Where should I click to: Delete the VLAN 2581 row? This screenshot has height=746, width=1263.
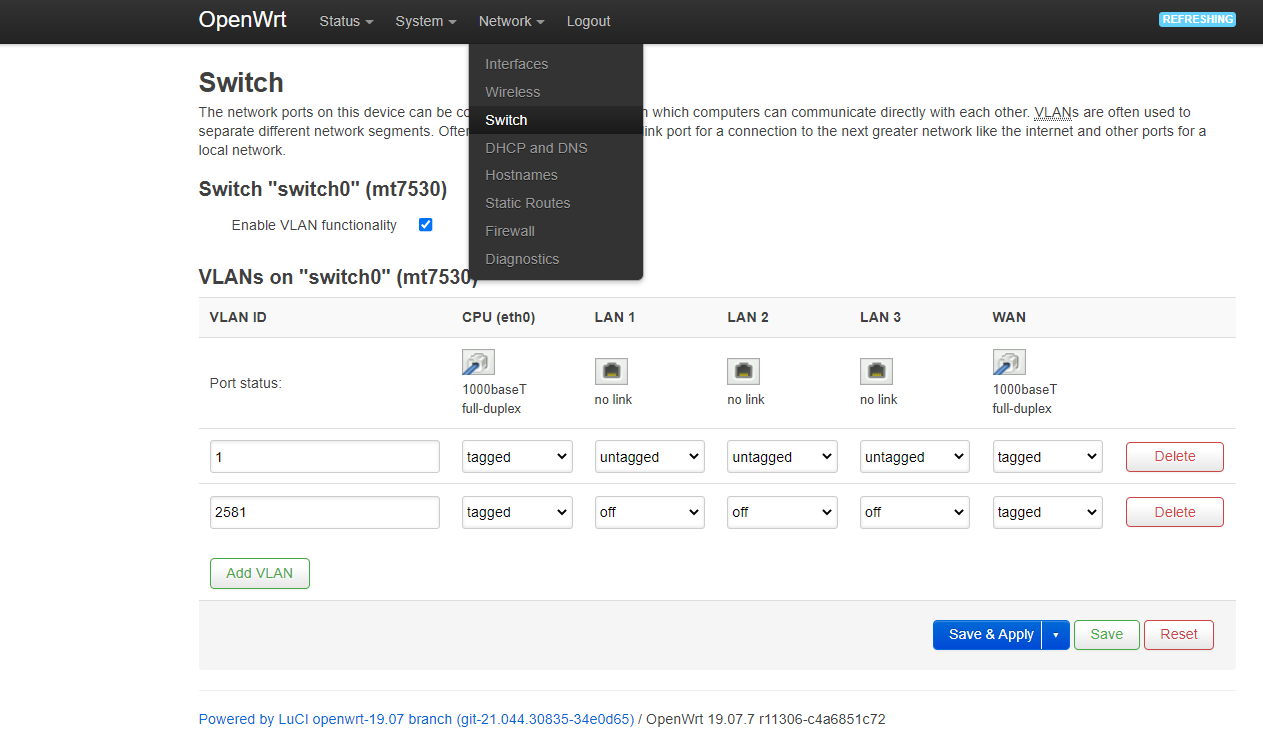tap(1175, 512)
